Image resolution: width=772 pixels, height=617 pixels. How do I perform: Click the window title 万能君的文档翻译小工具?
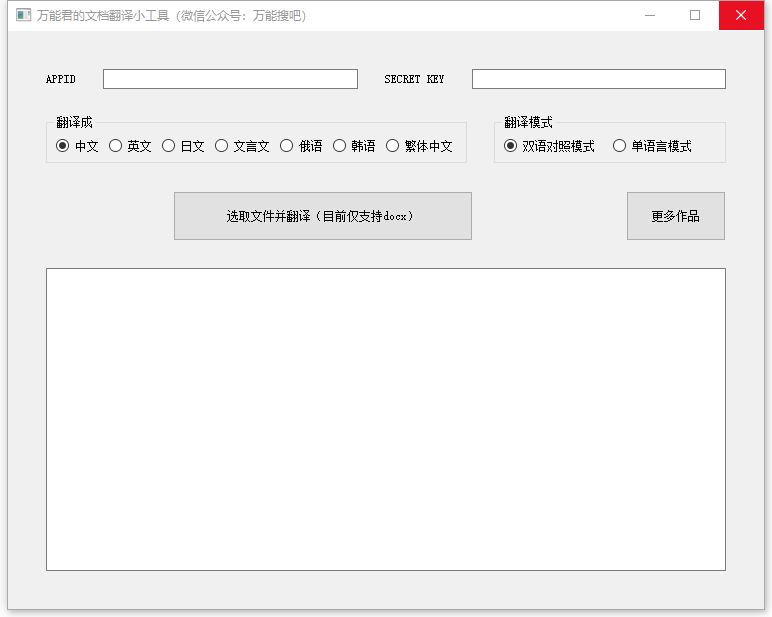103,16
